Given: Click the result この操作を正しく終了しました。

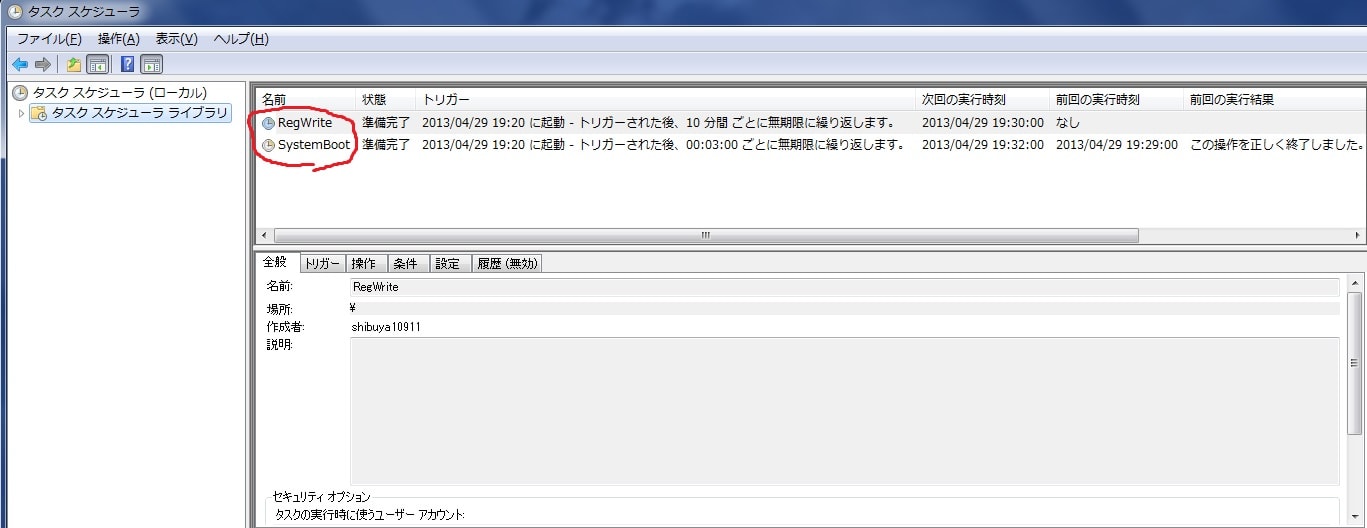Looking at the screenshot, I should [x=1277, y=145].
